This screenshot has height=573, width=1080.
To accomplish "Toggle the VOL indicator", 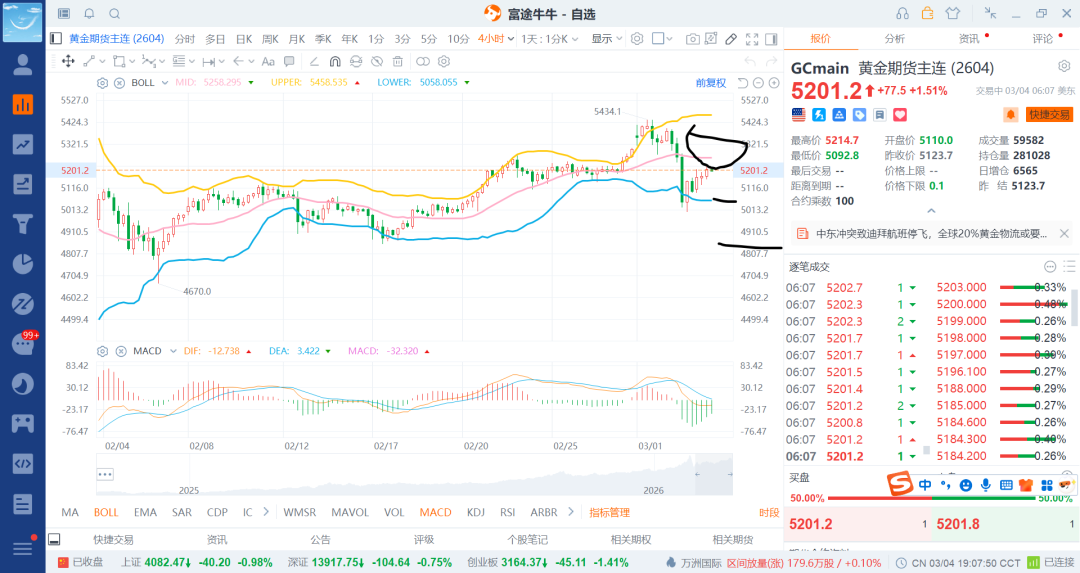I will 394,512.
